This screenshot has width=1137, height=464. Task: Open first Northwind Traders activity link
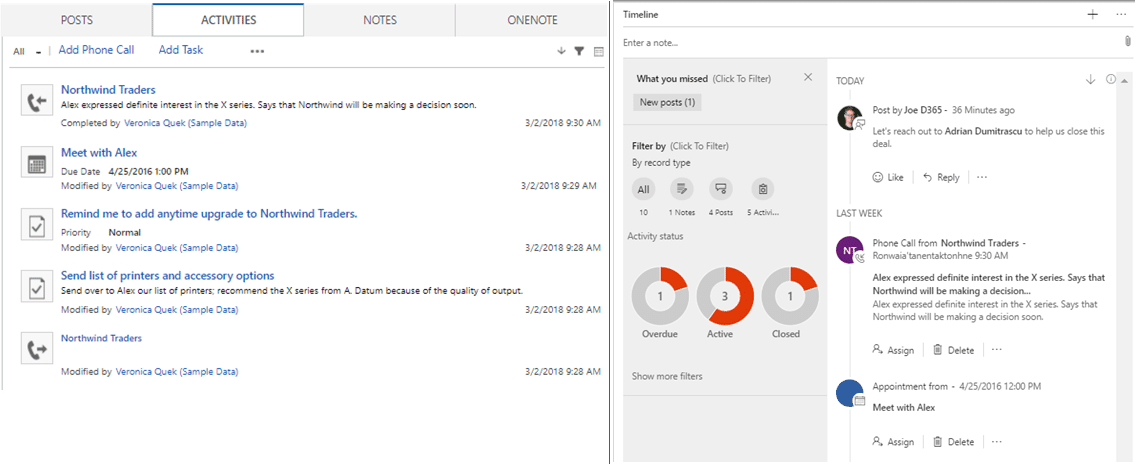click(108, 90)
